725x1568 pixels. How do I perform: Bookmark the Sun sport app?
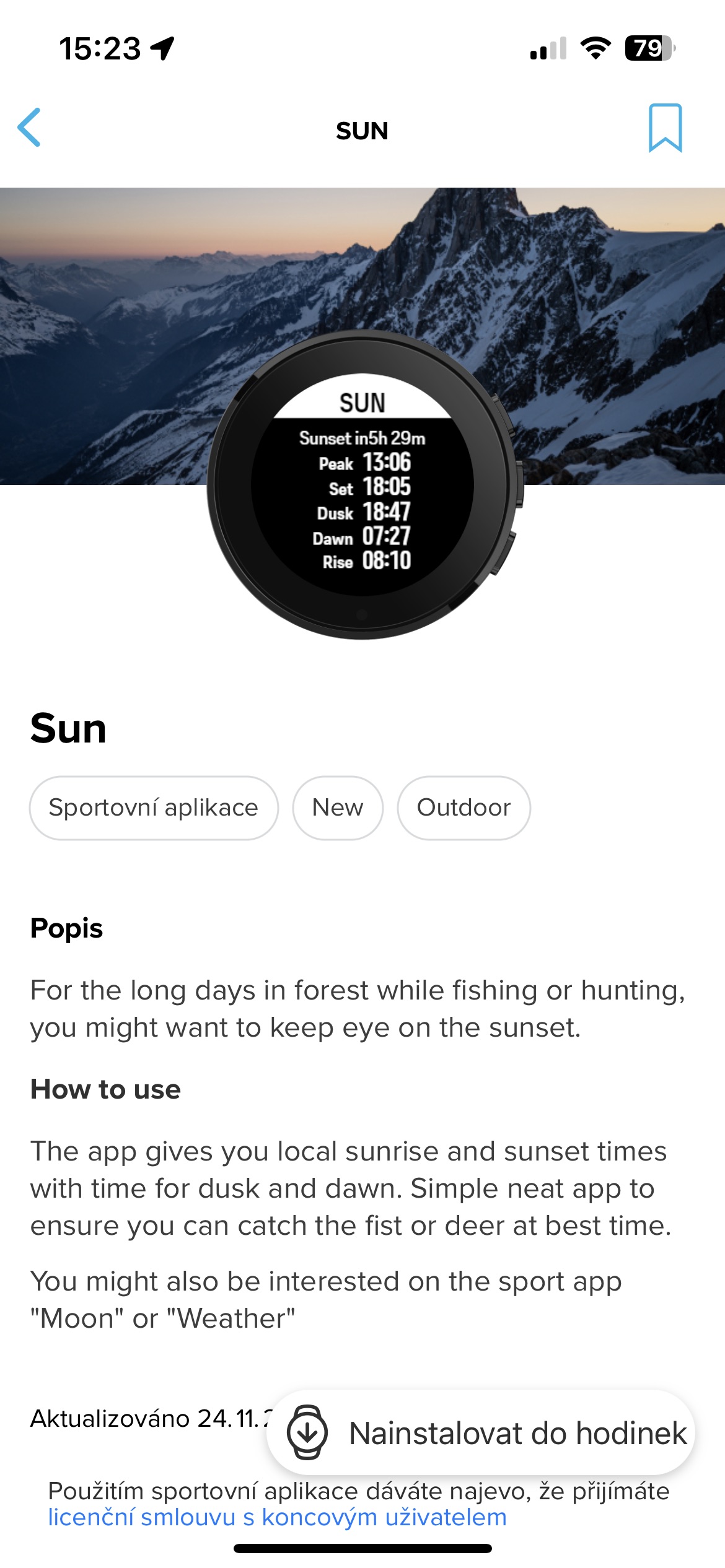click(665, 128)
